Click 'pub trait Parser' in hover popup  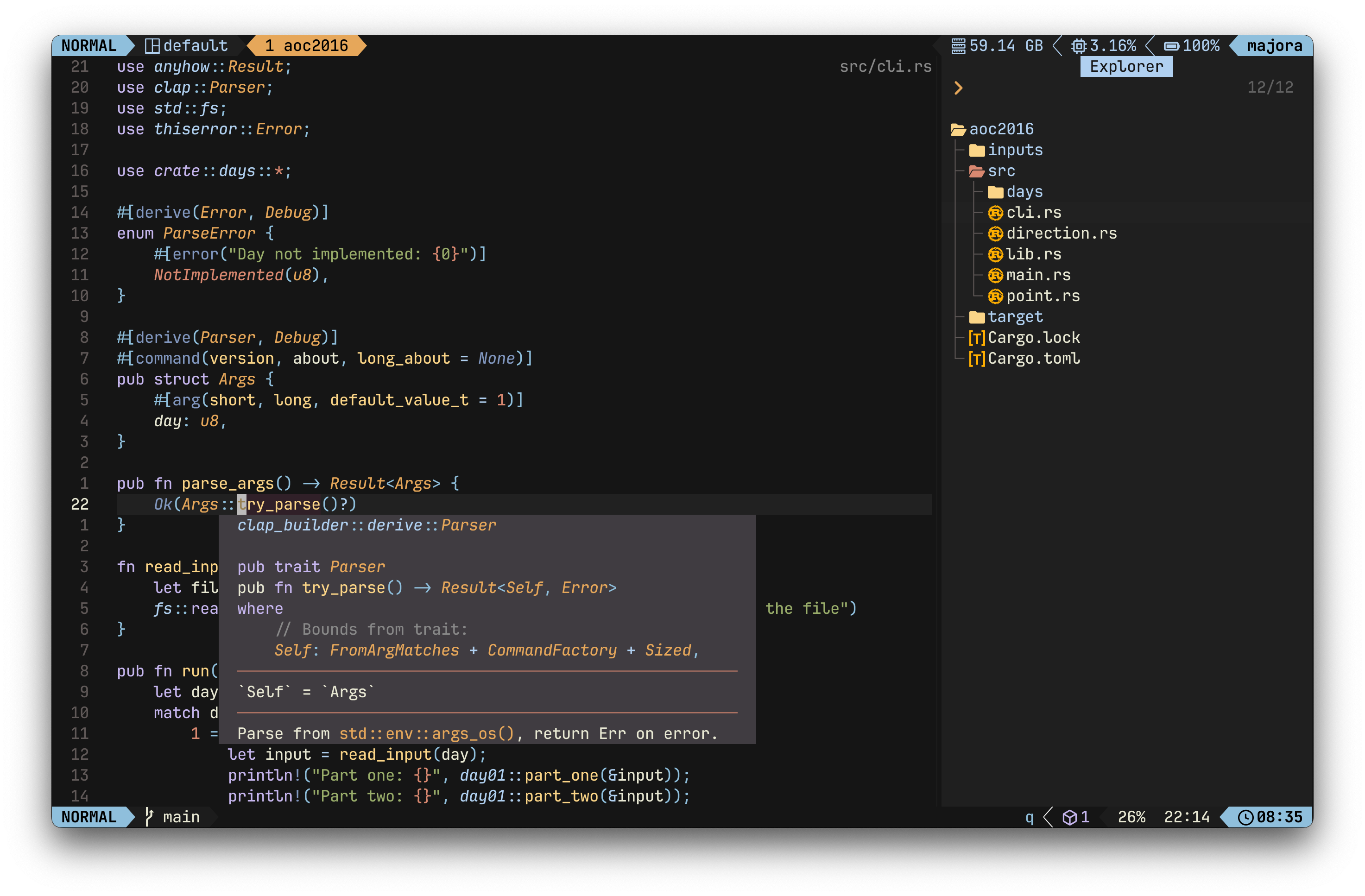(311, 567)
